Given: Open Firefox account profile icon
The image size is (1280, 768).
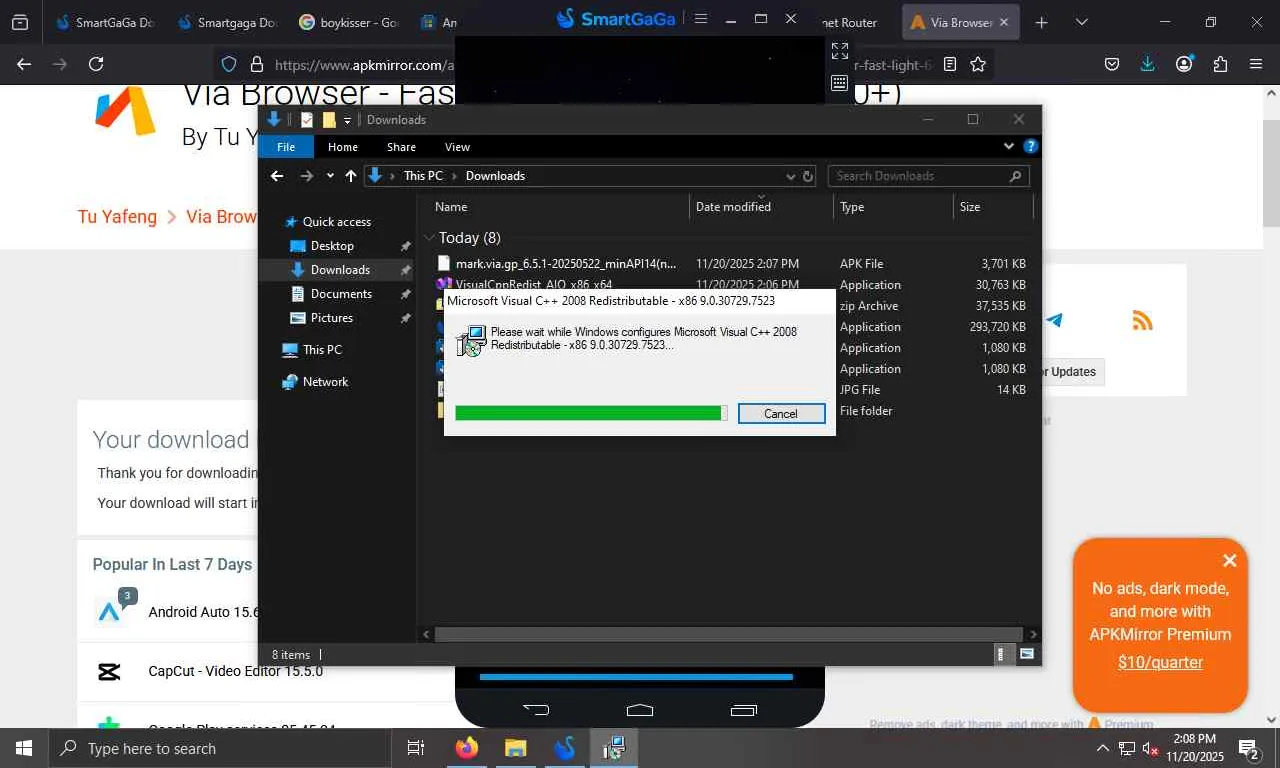Looking at the screenshot, I should pyautogui.click(x=1184, y=64).
